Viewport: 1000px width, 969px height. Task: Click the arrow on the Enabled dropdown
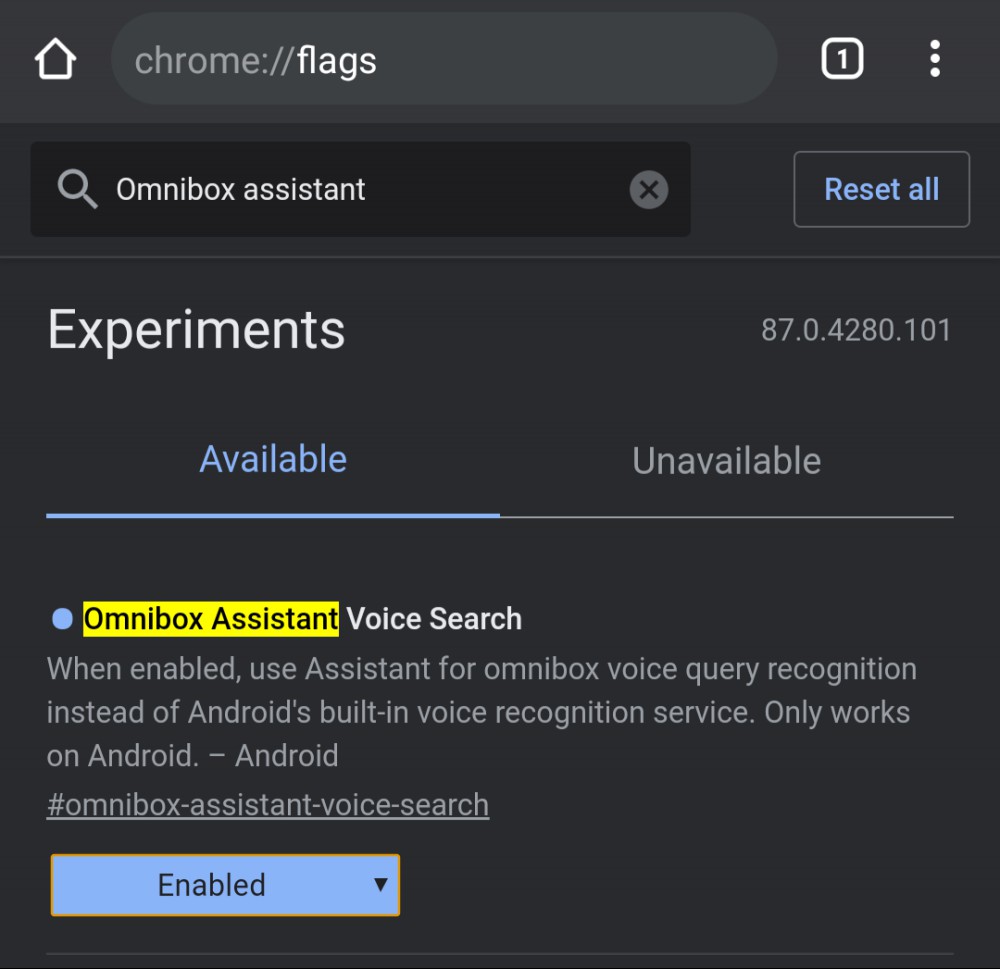(x=381, y=885)
